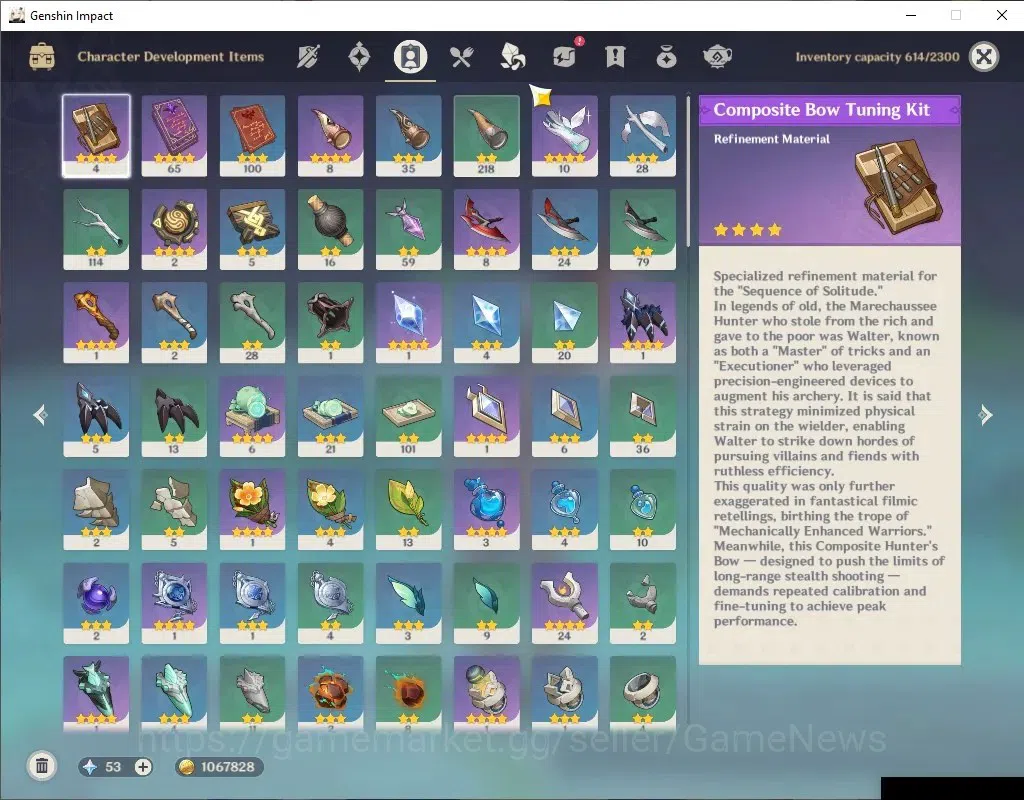The width and height of the screenshot is (1024, 800).
Task: Click the backpack inventory icon
Action: click(x=42, y=57)
